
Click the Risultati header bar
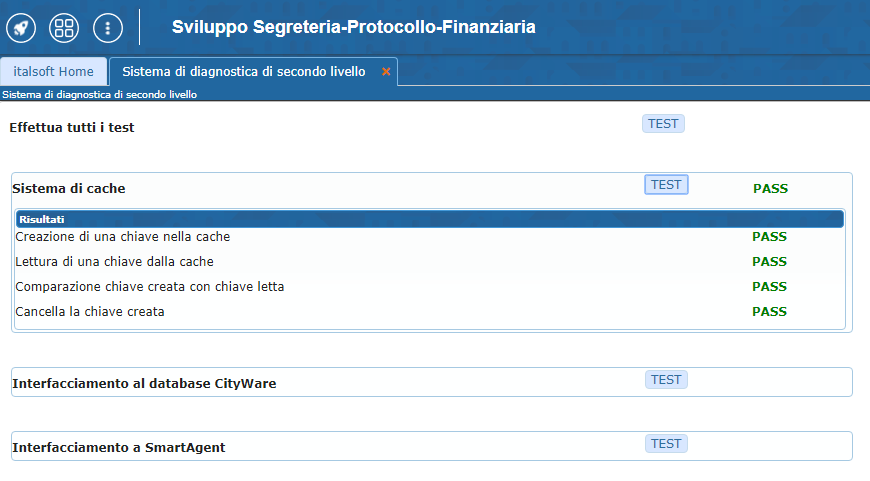(x=430, y=219)
